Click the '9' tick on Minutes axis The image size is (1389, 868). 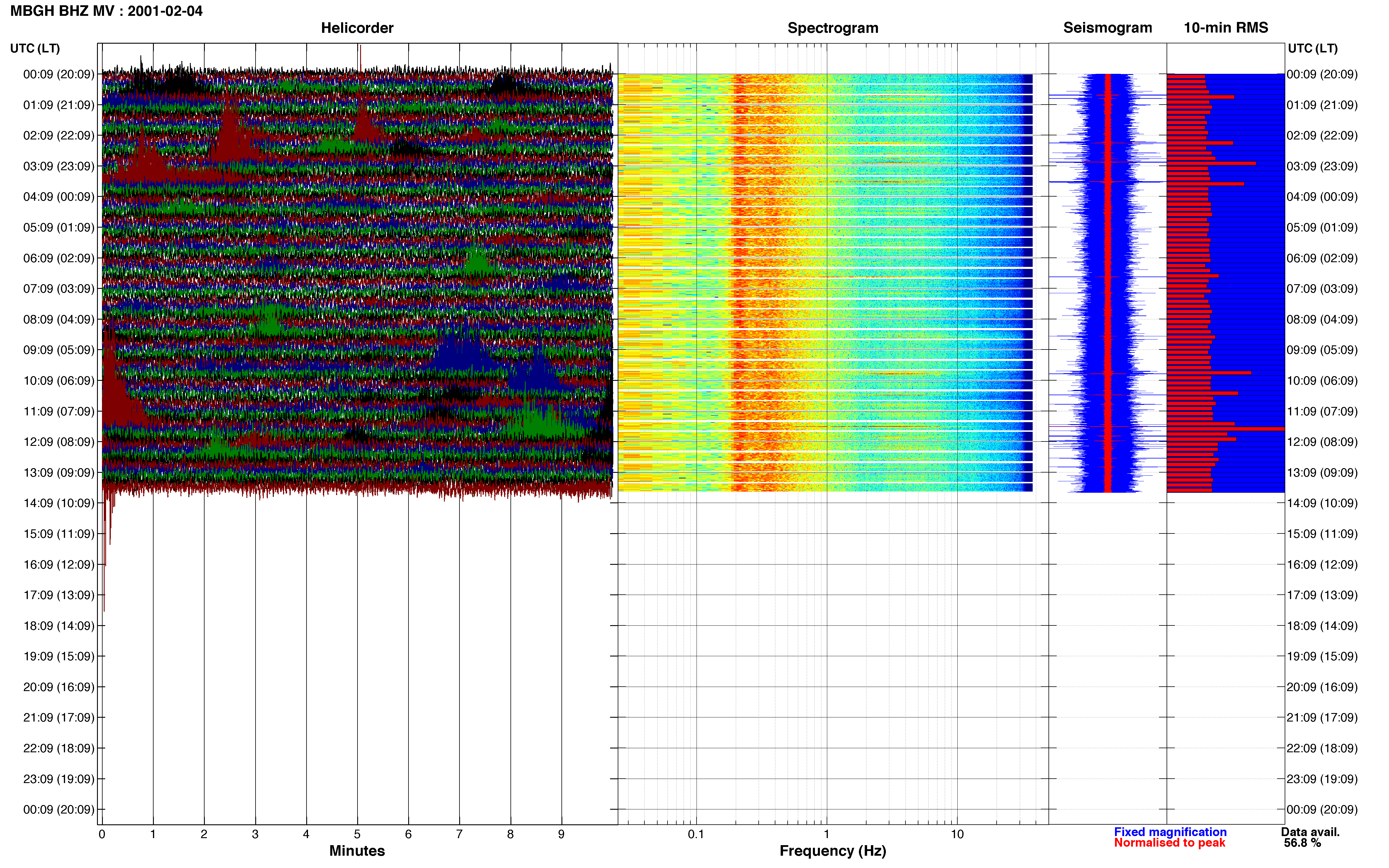[x=561, y=834]
